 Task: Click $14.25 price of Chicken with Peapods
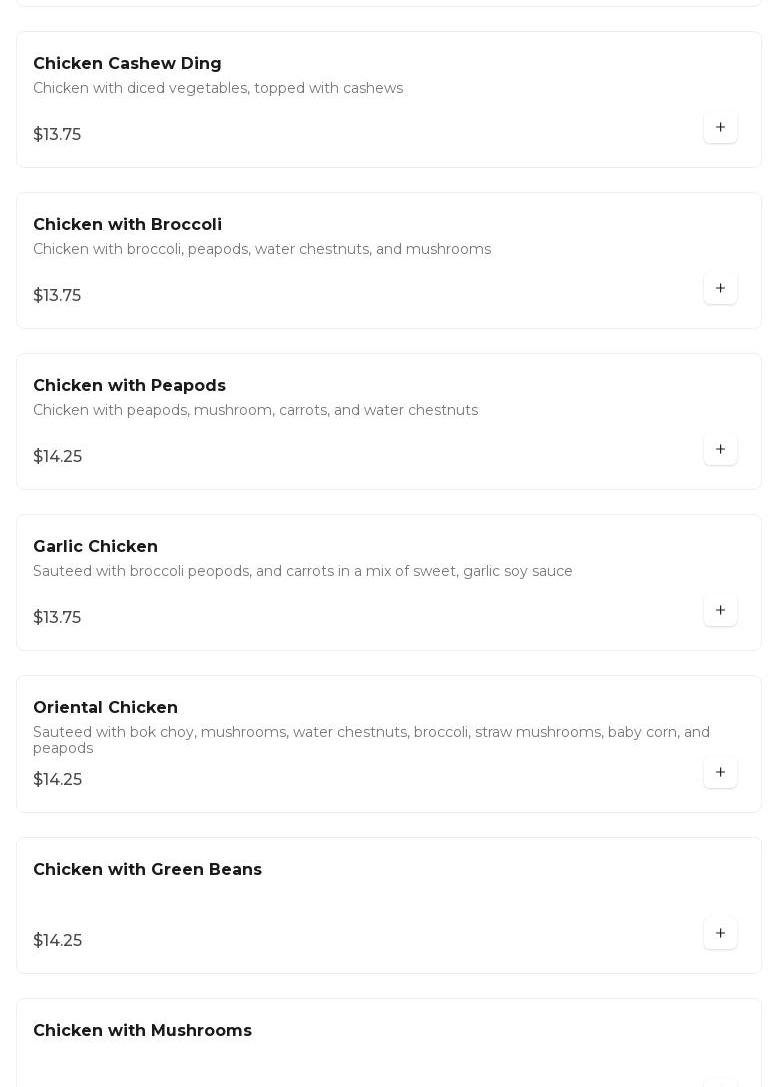(x=58, y=456)
